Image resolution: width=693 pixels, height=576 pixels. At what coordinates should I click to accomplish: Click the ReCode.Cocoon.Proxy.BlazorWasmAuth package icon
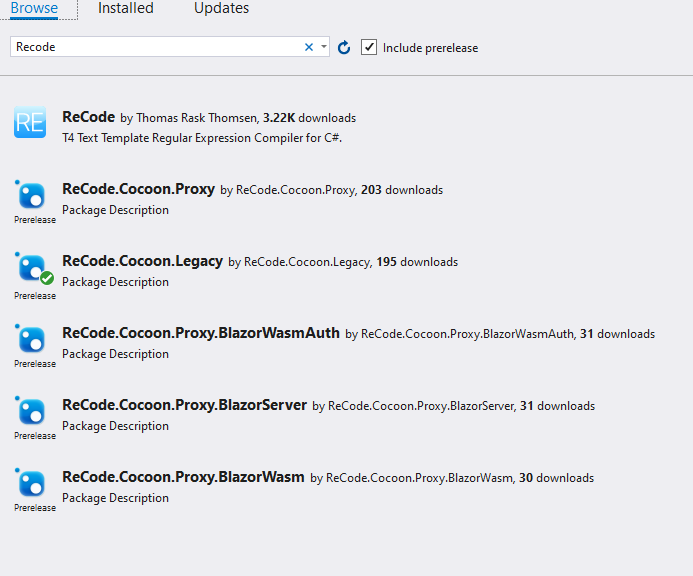coord(32,339)
